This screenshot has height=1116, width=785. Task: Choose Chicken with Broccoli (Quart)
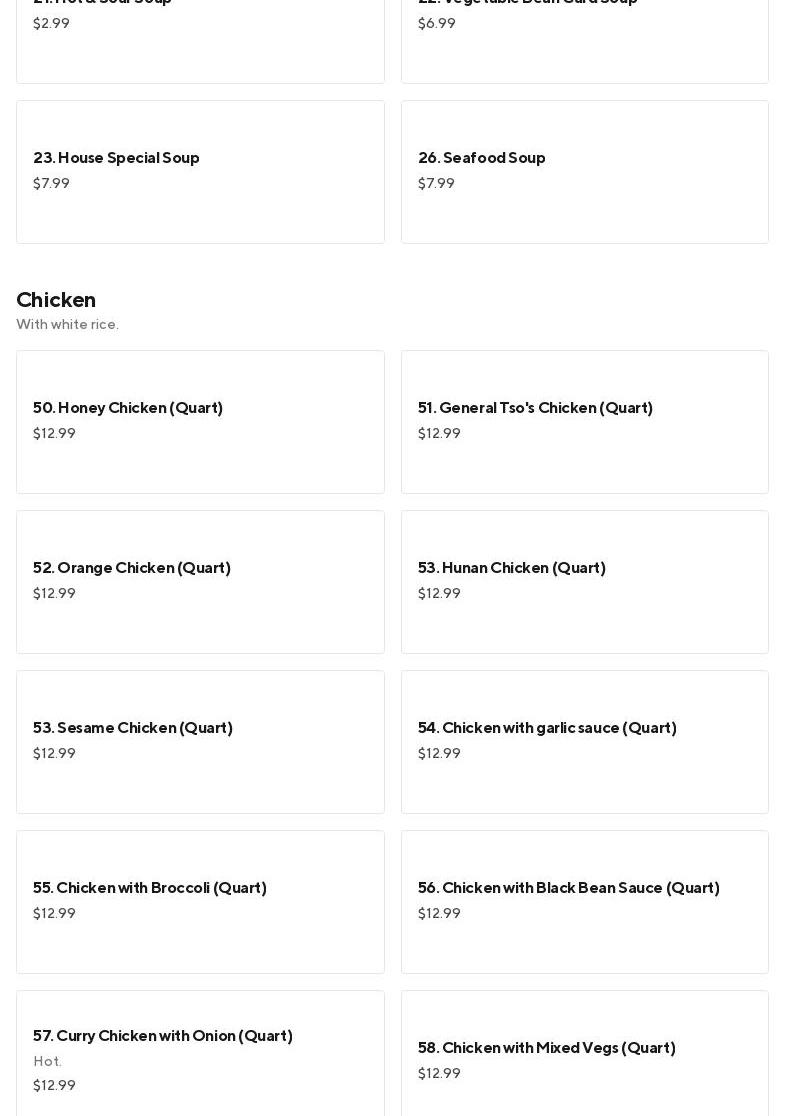point(200,901)
